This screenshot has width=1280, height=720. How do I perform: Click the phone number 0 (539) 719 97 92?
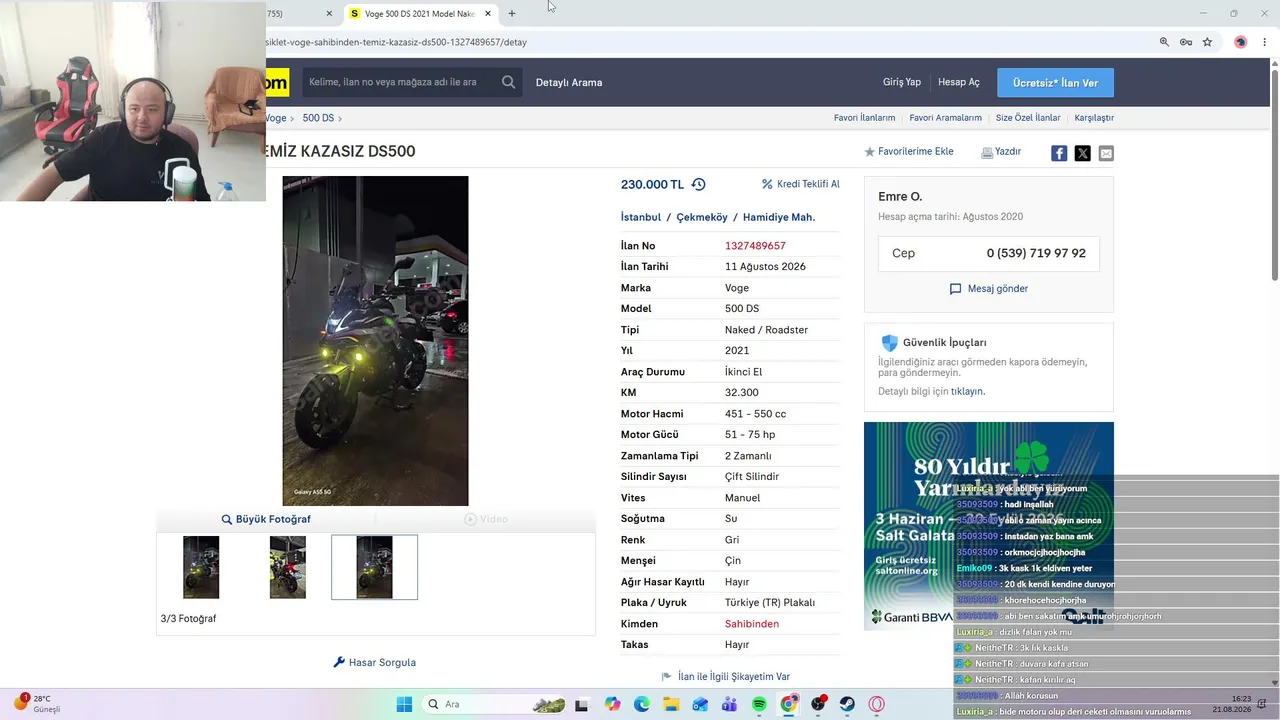1036,253
